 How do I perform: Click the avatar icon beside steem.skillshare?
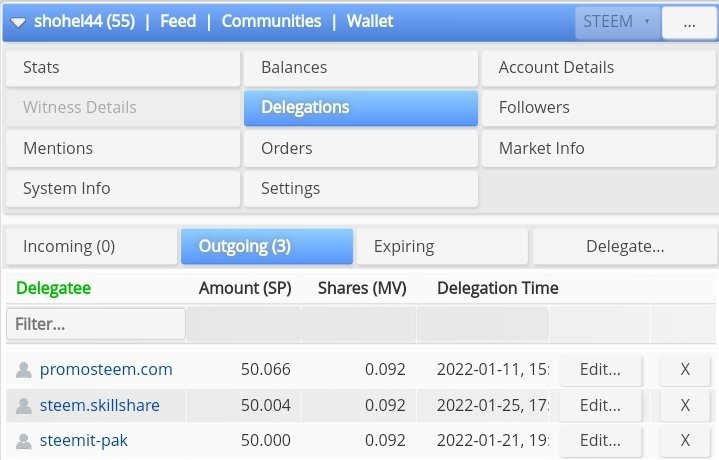coord(23,405)
